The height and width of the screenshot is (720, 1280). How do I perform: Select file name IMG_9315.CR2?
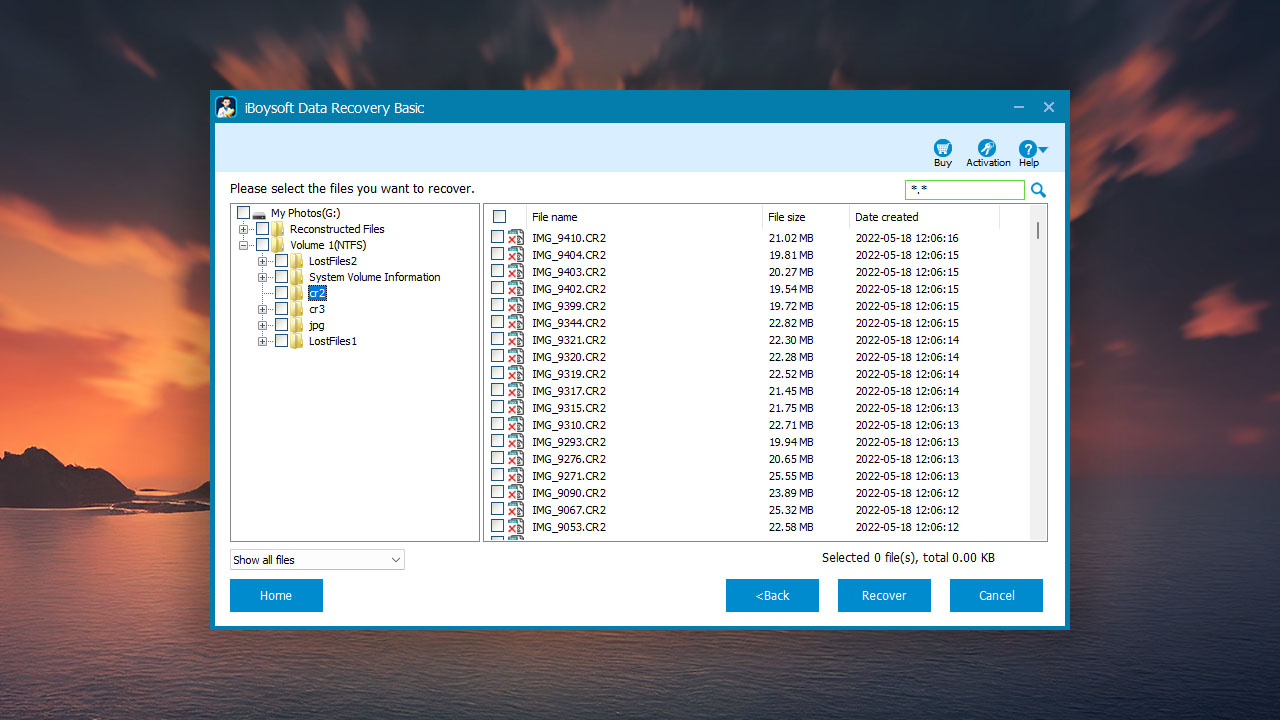(569, 408)
